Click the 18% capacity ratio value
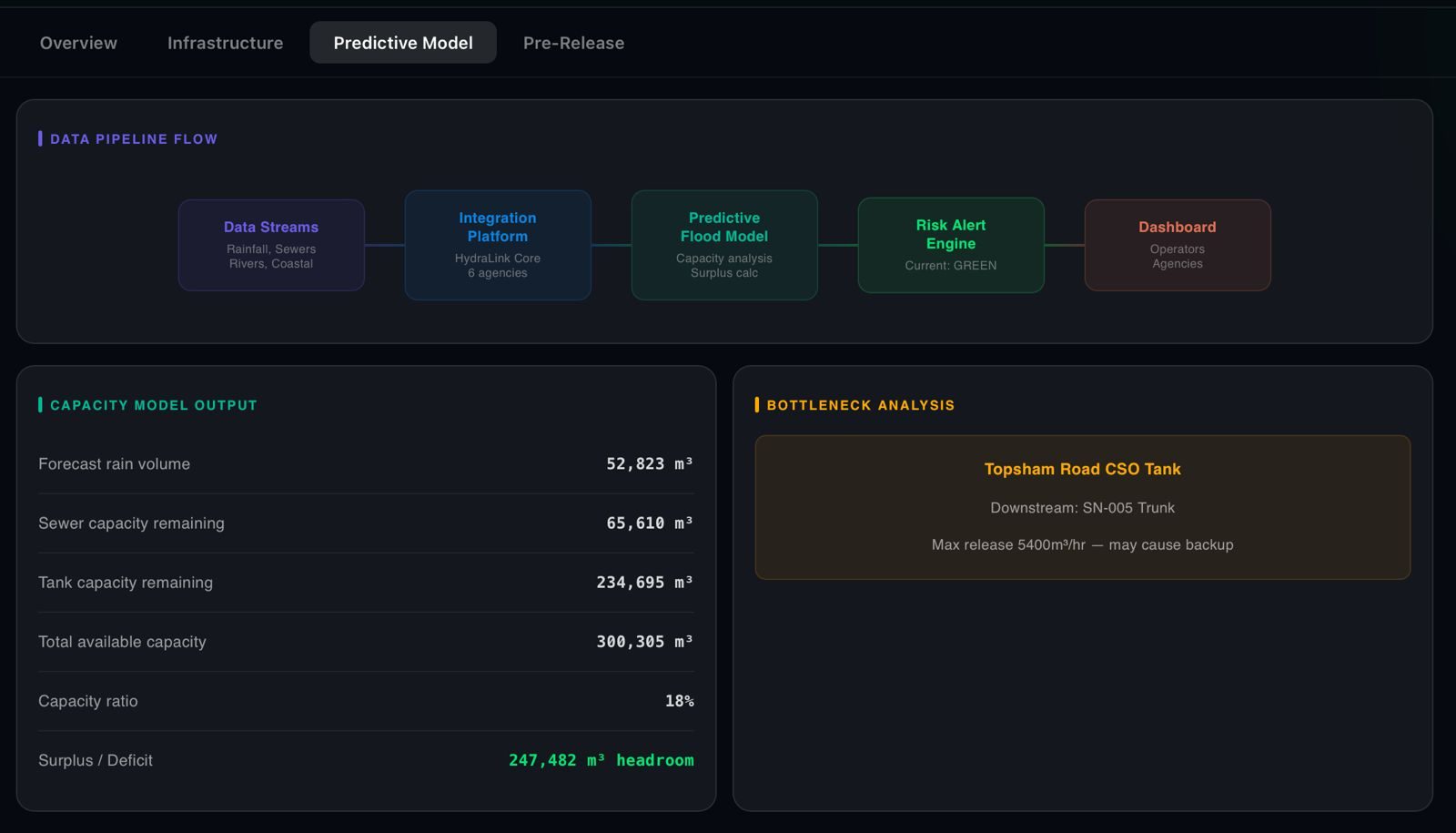The width and height of the screenshot is (1456, 833). coord(680,701)
